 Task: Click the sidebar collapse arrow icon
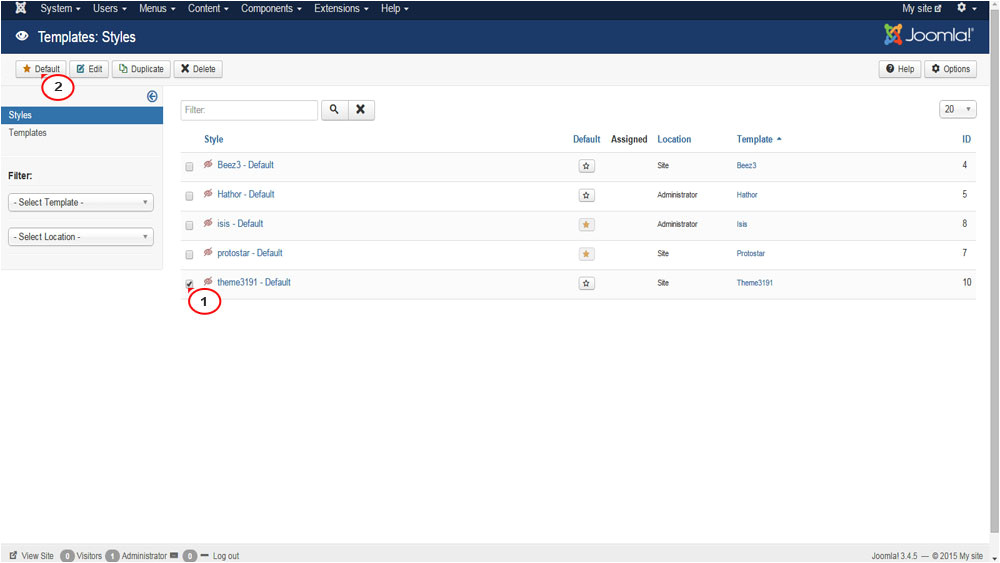152,96
